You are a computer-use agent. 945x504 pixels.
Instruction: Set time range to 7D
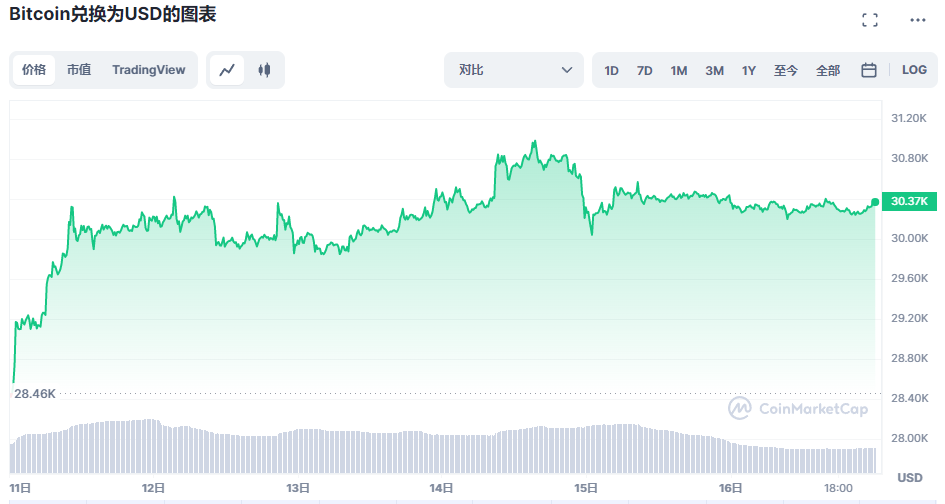click(x=645, y=70)
